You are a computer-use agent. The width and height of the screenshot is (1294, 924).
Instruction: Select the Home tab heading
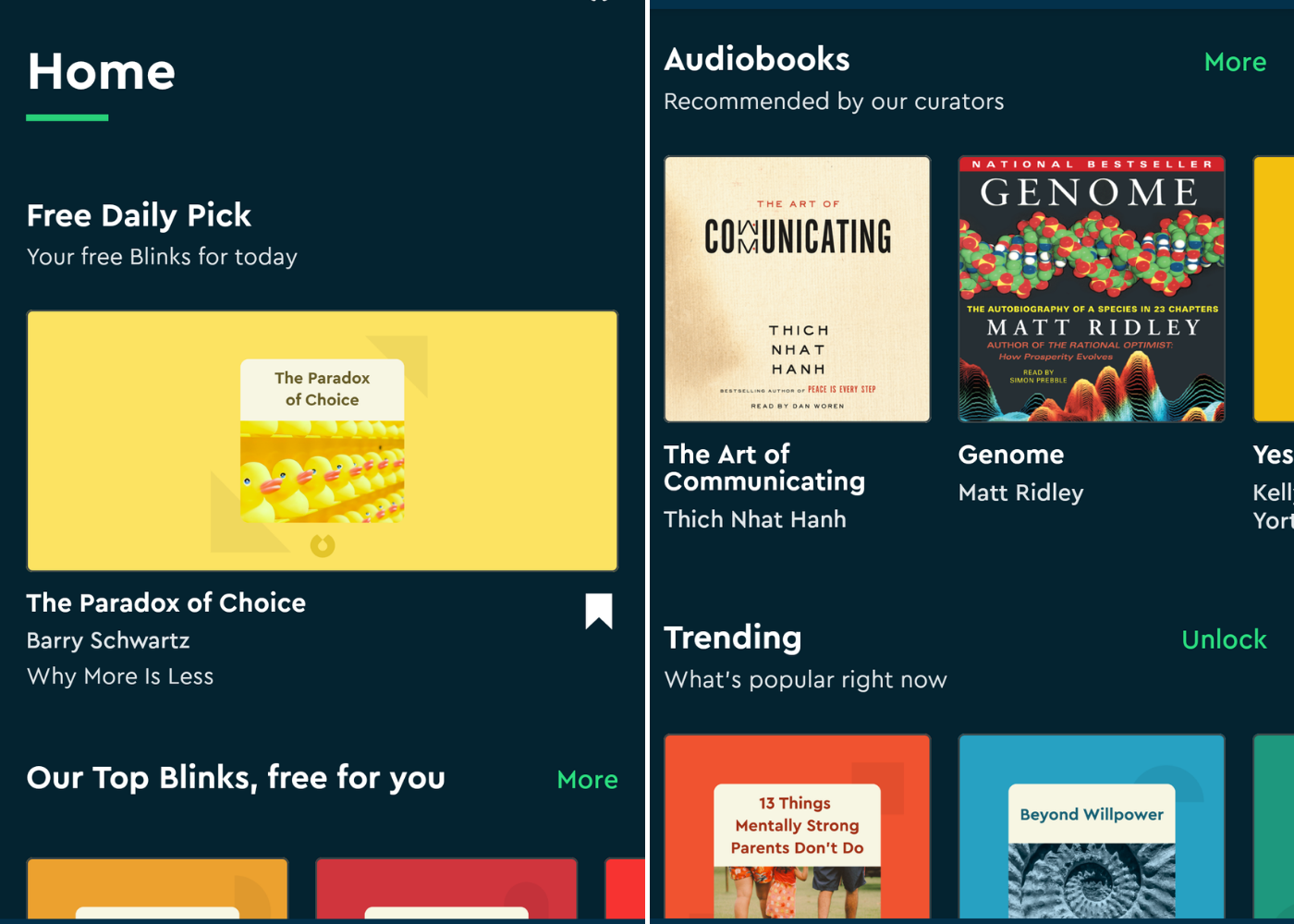pyautogui.click(x=102, y=72)
